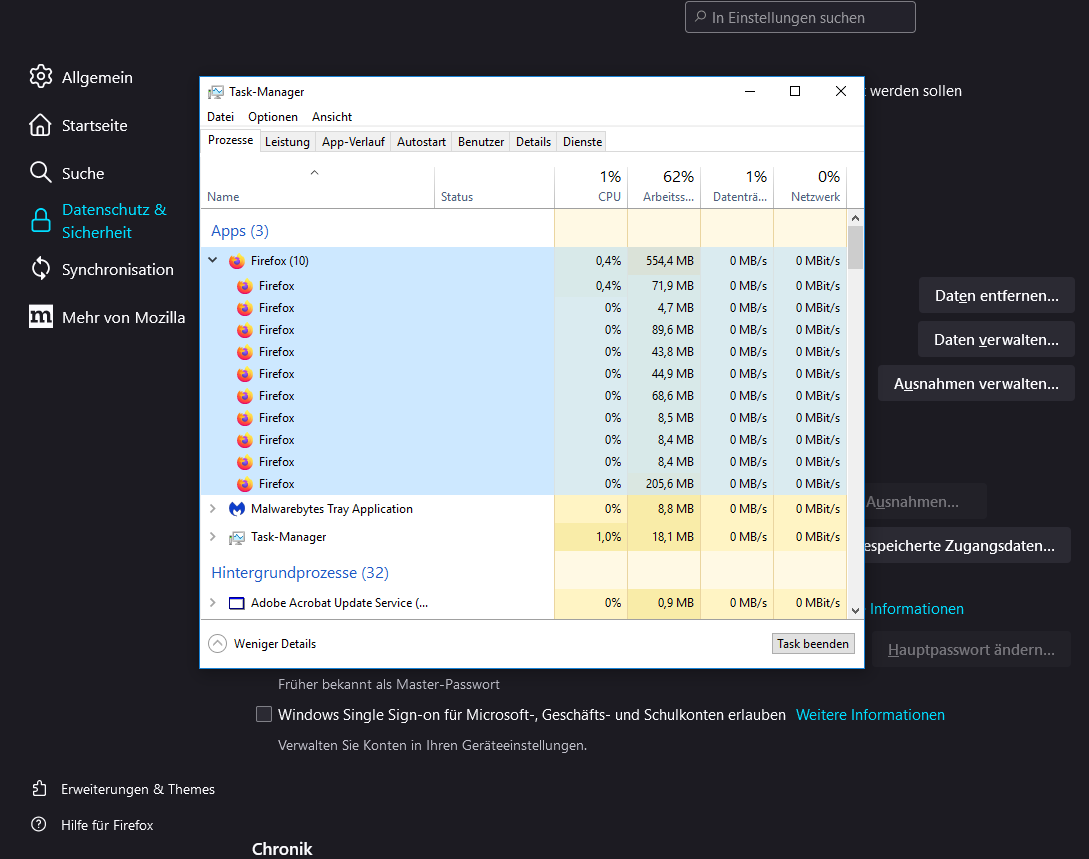Collapse the Firefox (10) process group
Viewport: 1089px width, 859px height.
pyautogui.click(x=212, y=261)
